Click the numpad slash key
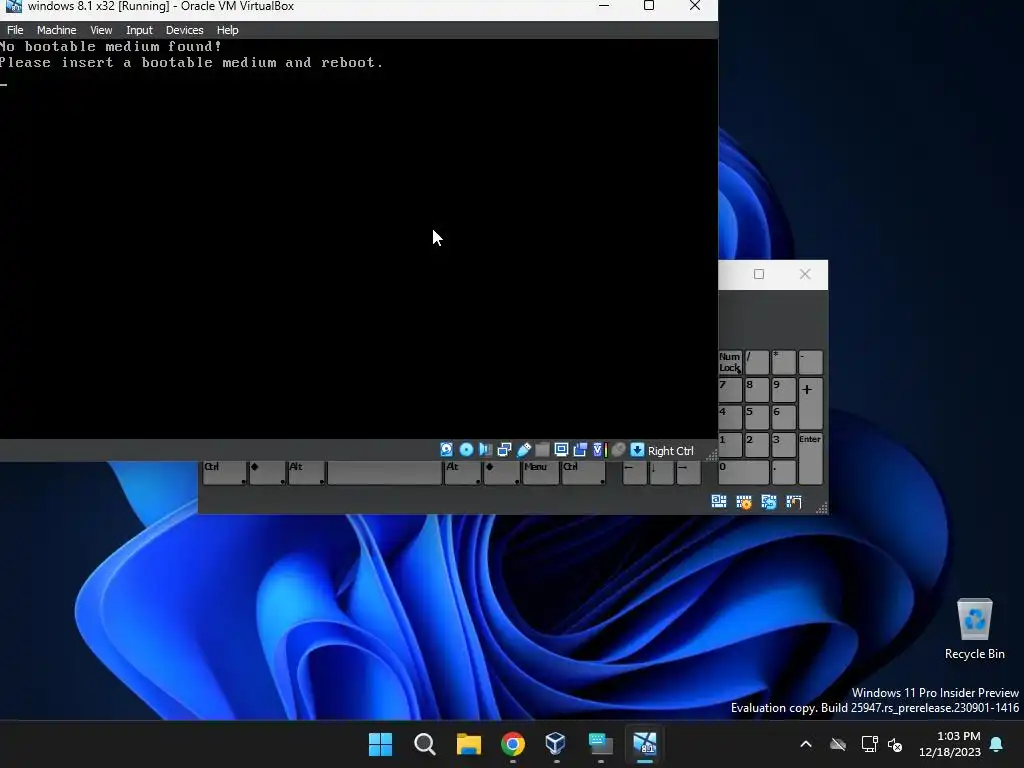Image resolution: width=1024 pixels, height=768 pixels. pyautogui.click(x=757, y=362)
